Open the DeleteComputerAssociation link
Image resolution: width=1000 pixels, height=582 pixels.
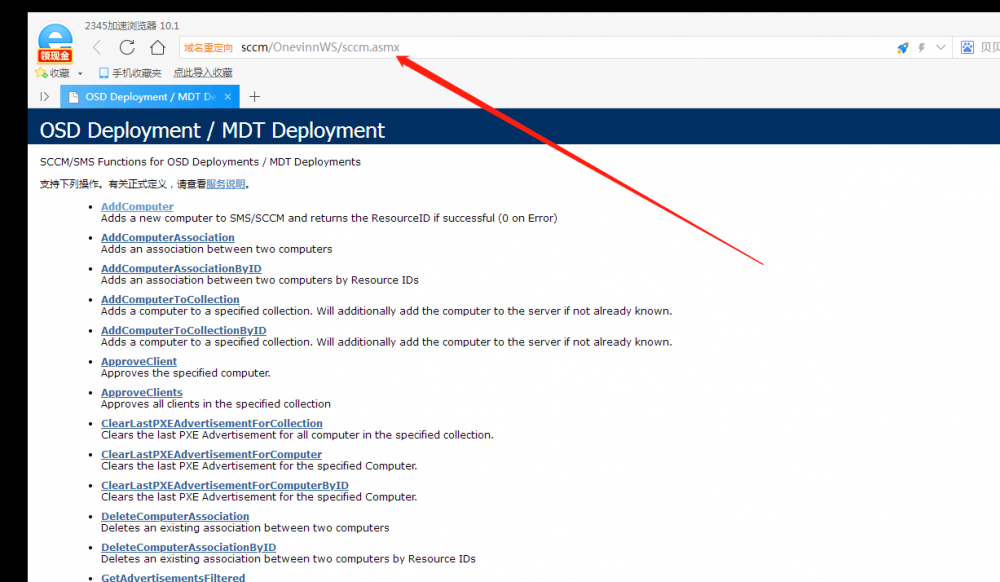pyautogui.click(x=175, y=516)
